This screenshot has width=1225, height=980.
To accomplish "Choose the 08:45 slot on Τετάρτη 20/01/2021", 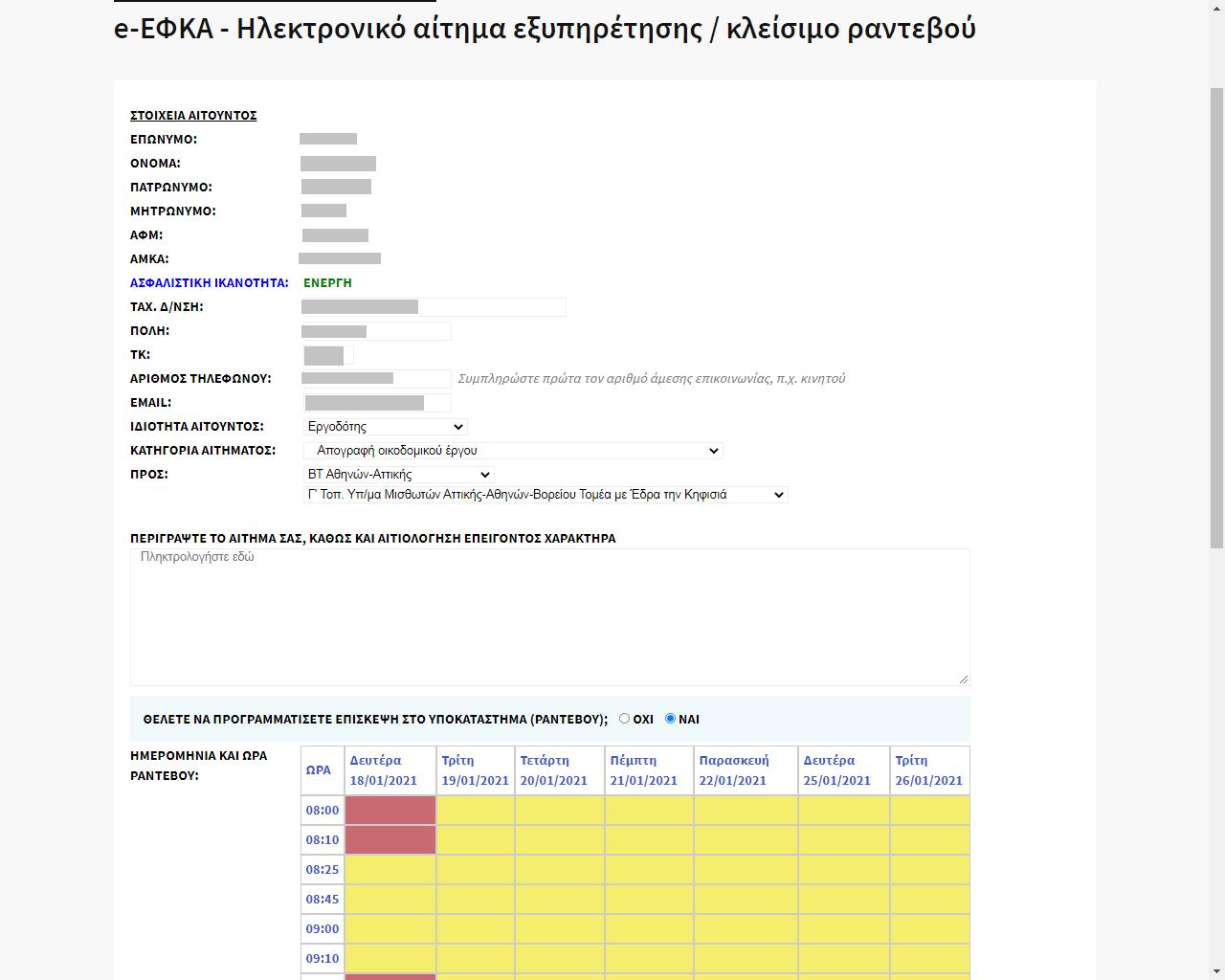I will click(x=559, y=900).
